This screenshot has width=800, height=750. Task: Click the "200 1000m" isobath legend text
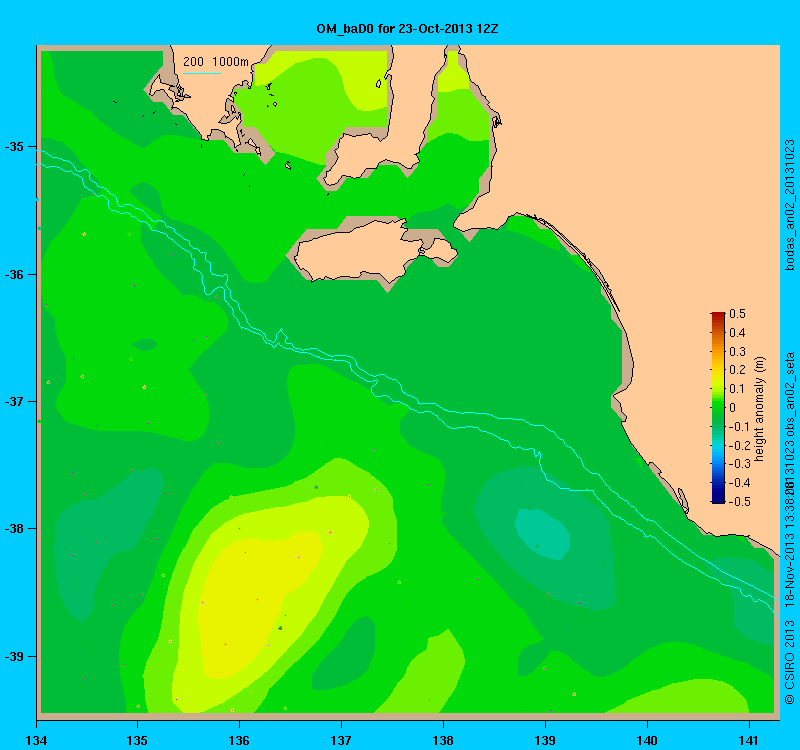pyautogui.click(x=215, y=62)
